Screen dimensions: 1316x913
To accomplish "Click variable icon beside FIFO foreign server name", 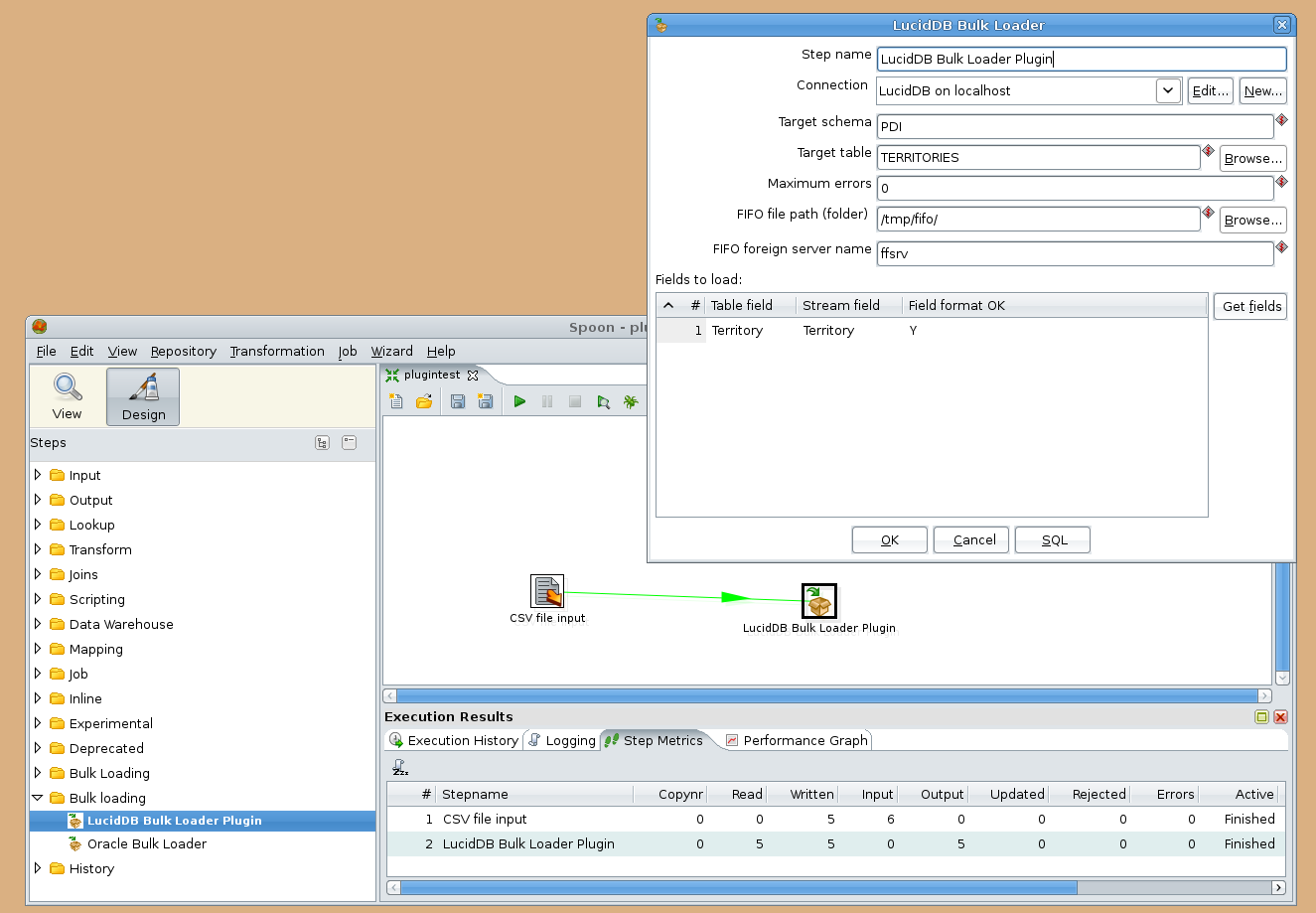I will pyautogui.click(x=1282, y=246).
